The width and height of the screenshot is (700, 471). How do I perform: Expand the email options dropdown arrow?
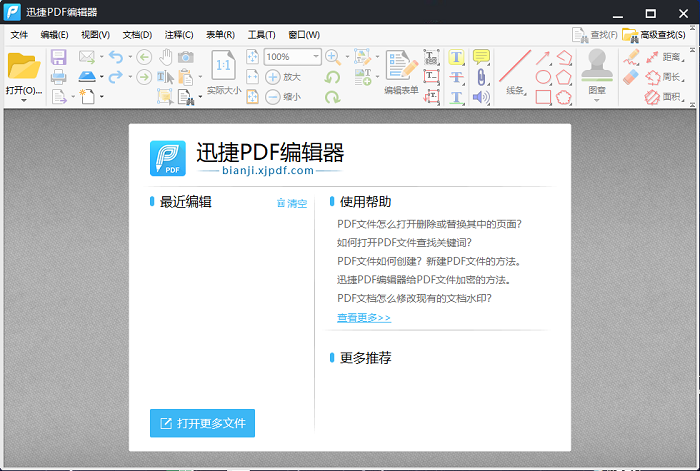click(102, 57)
